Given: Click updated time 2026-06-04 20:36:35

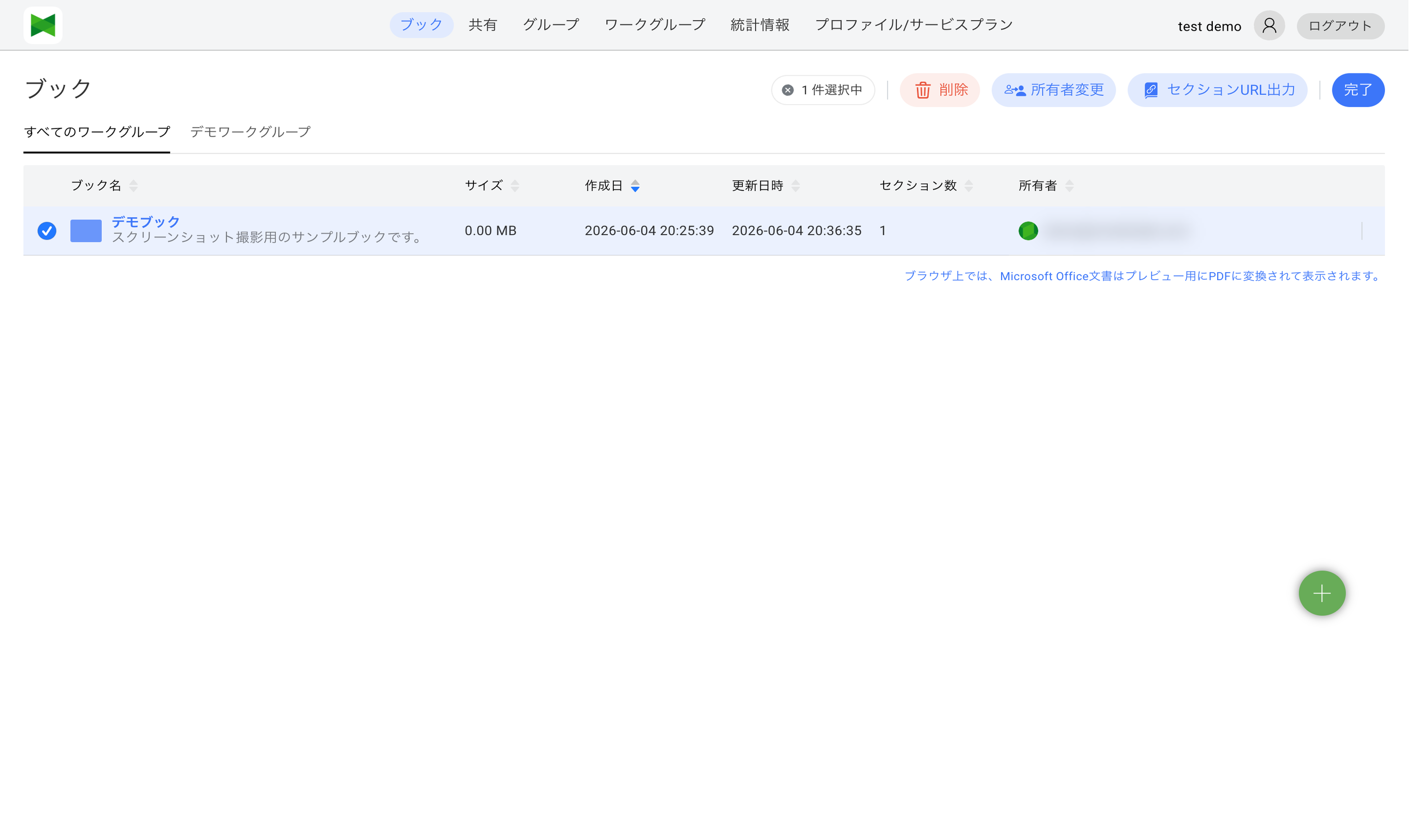Looking at the screenshot, I should [x=796, y=231].
